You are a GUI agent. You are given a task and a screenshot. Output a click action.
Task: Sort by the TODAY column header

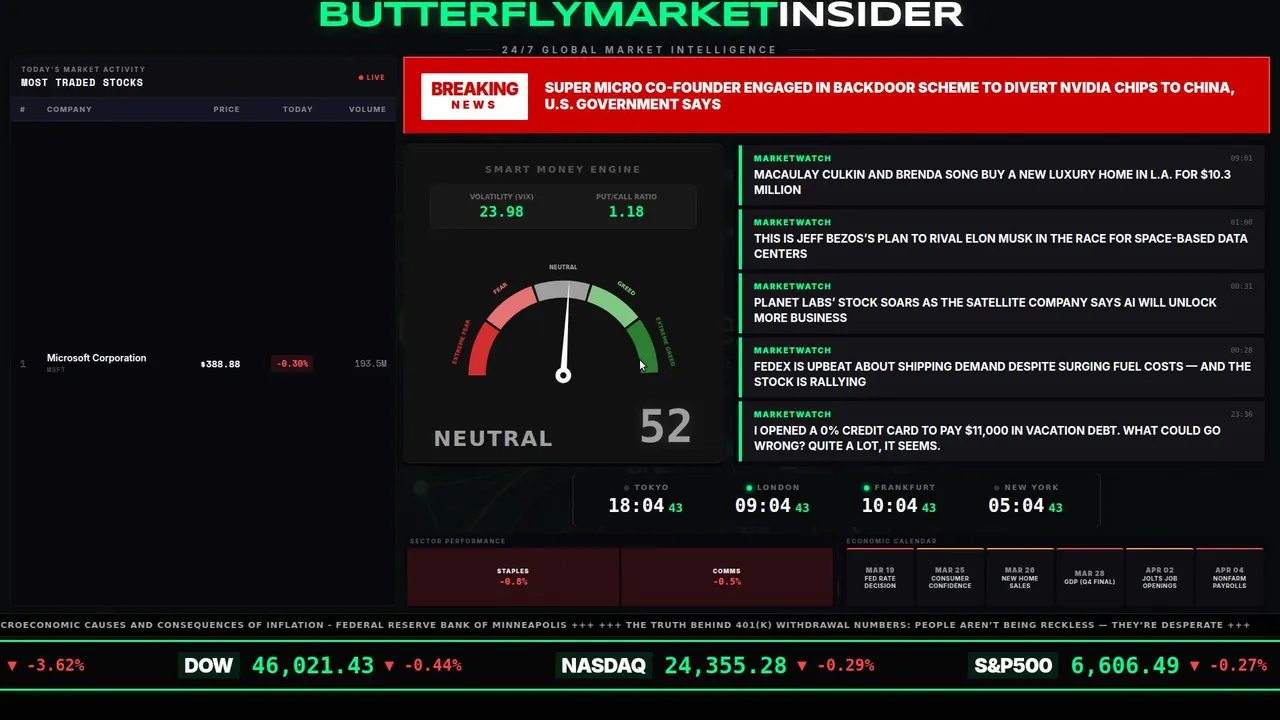[297, 109]
